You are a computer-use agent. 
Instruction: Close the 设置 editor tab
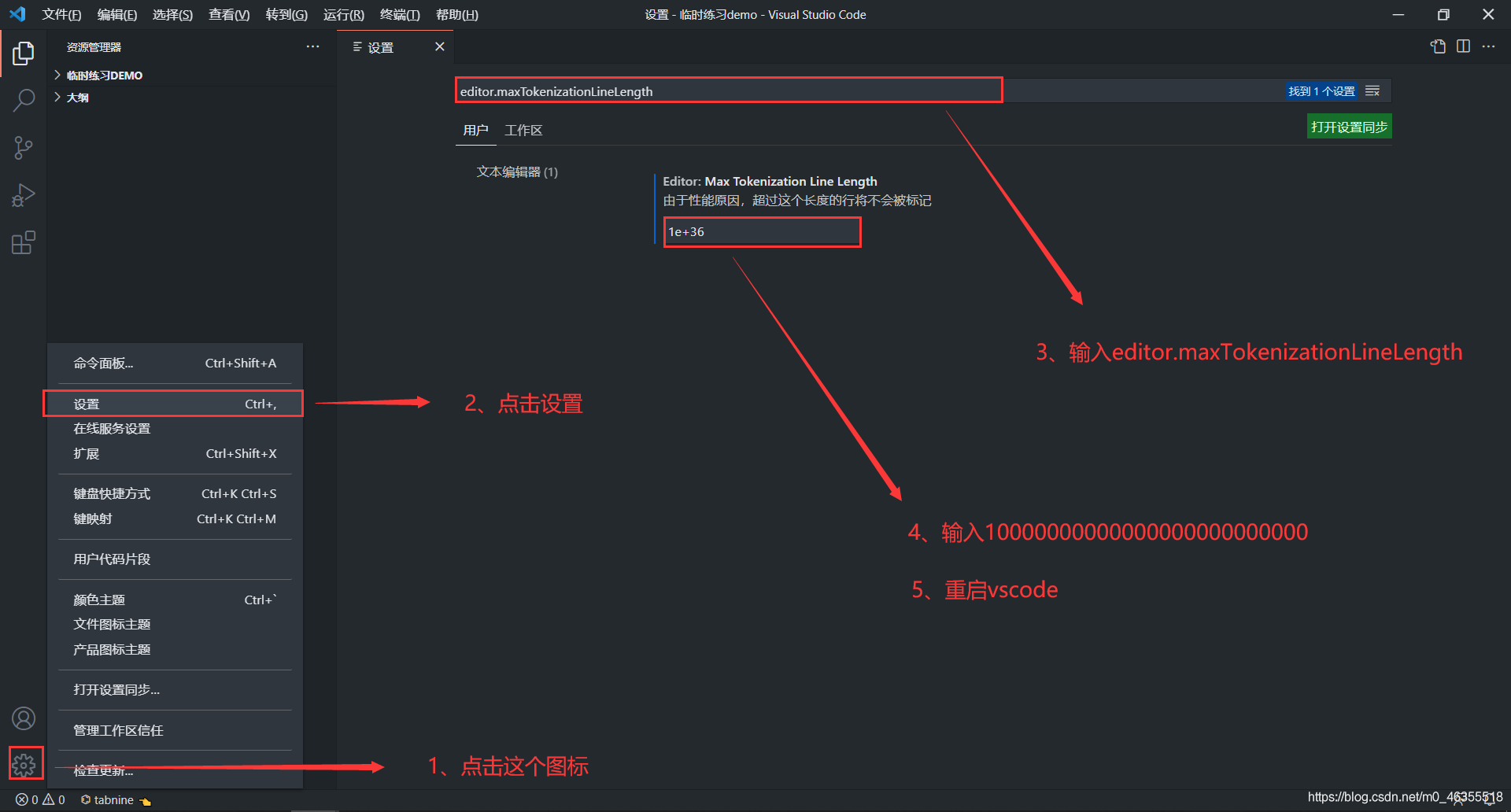(440, 47)
